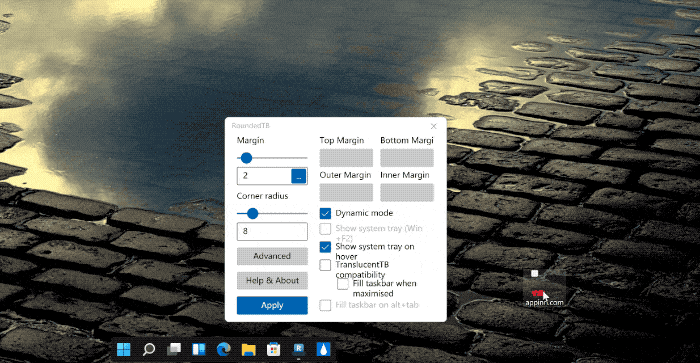Open the Windows Start menu

pos(124,349)
